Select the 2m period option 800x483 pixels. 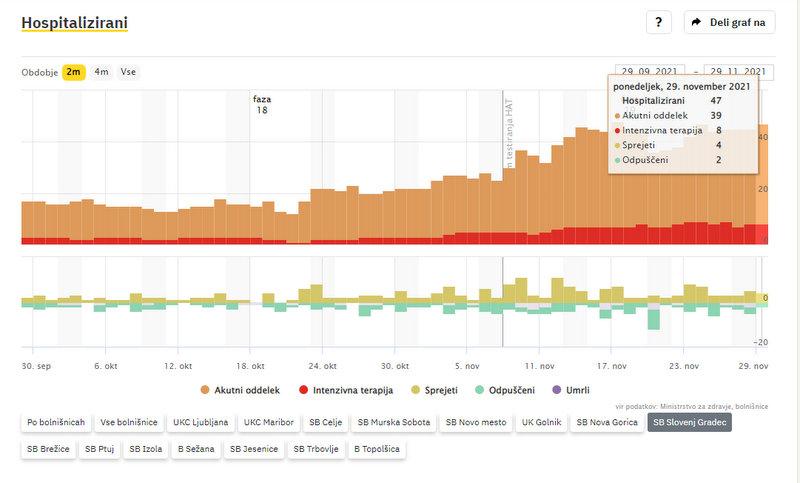[74, 72]
